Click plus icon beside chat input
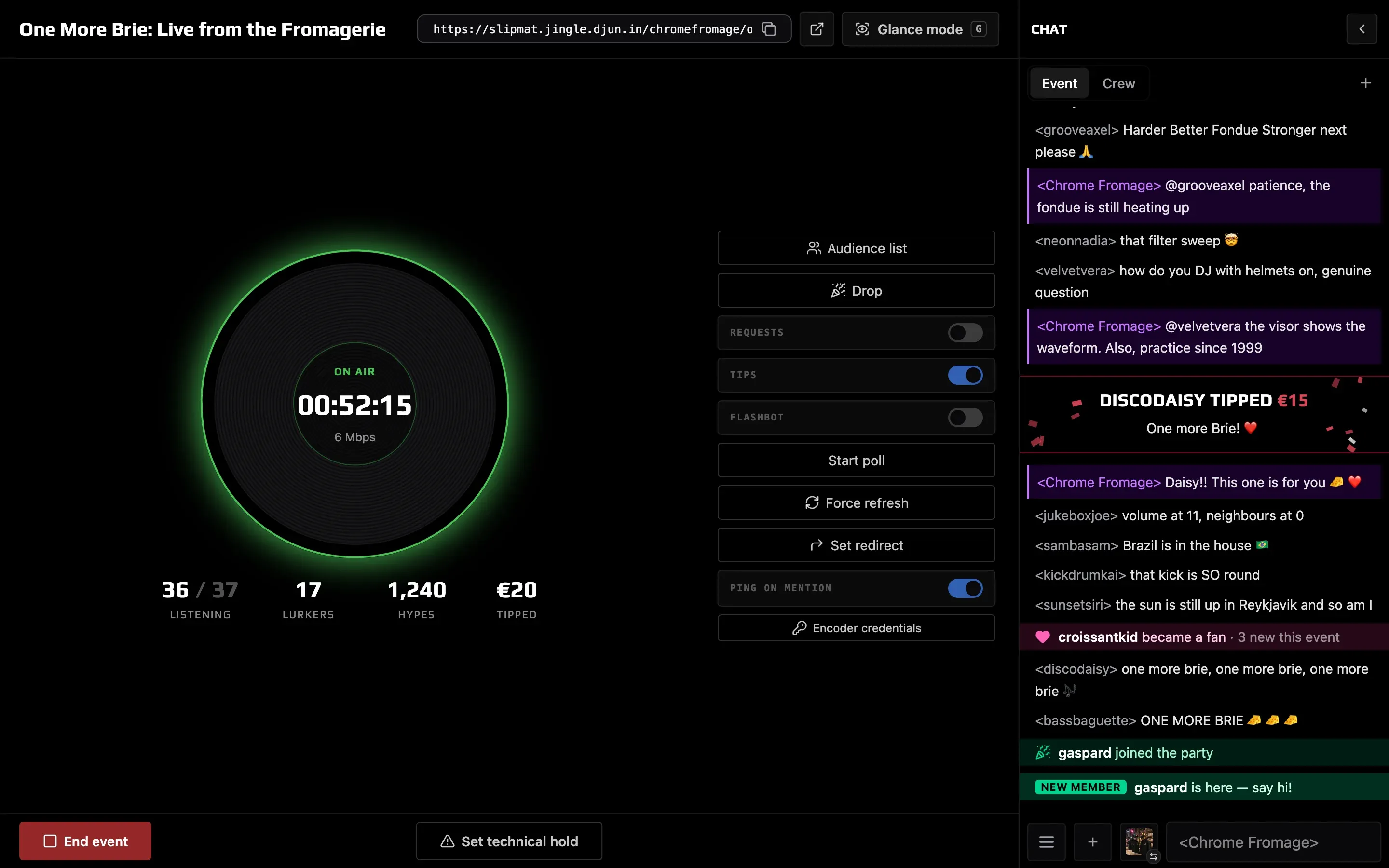The width and height of the screenshot is (1389, 868). tap(1093, 842)
